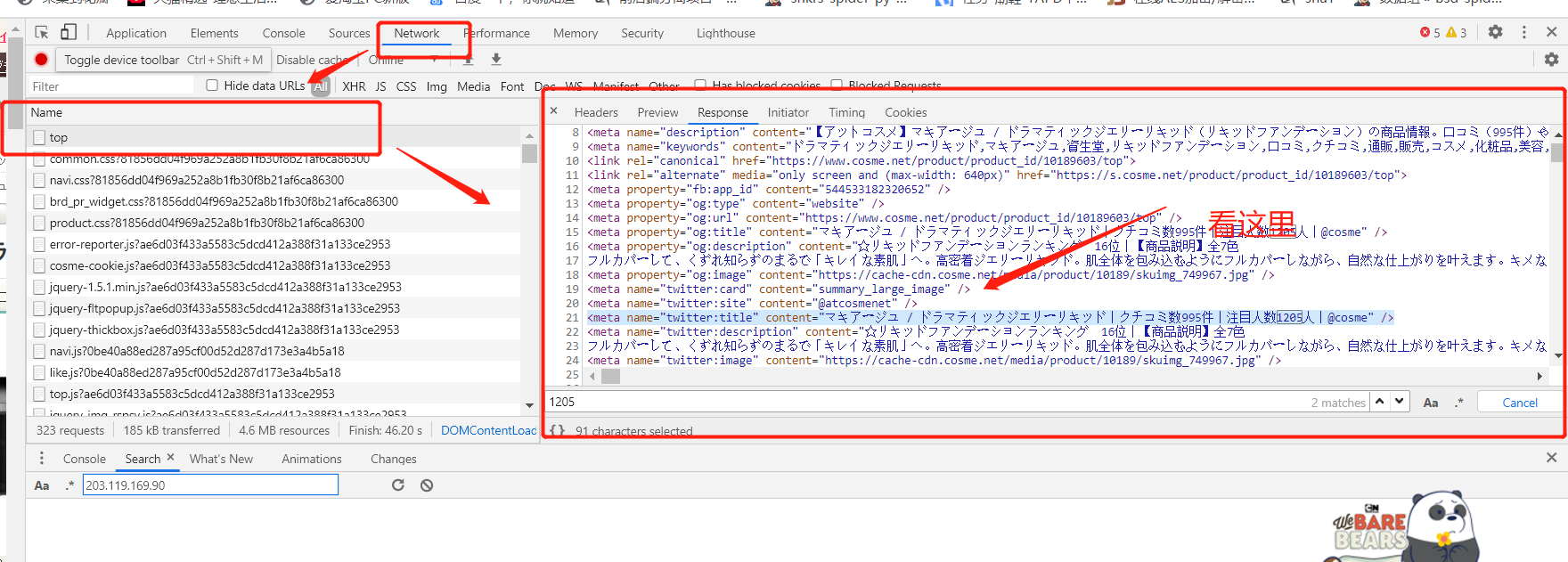
Task: Click the pretty-print braces icon
Action: coord(557,430)
